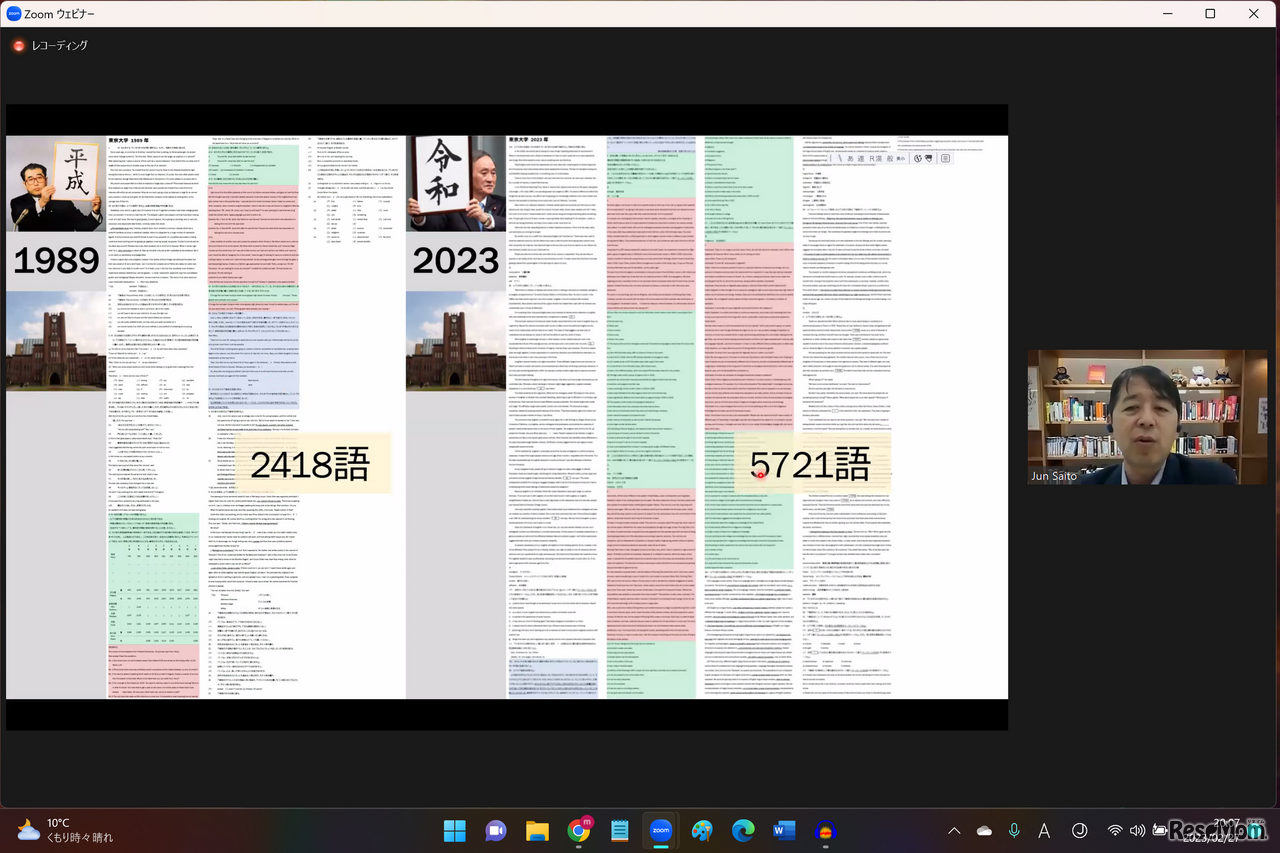Viewport: 1280px width, 853px height.
Task: Click the microphone icon in the system tray
Action: click(1014, 830)
